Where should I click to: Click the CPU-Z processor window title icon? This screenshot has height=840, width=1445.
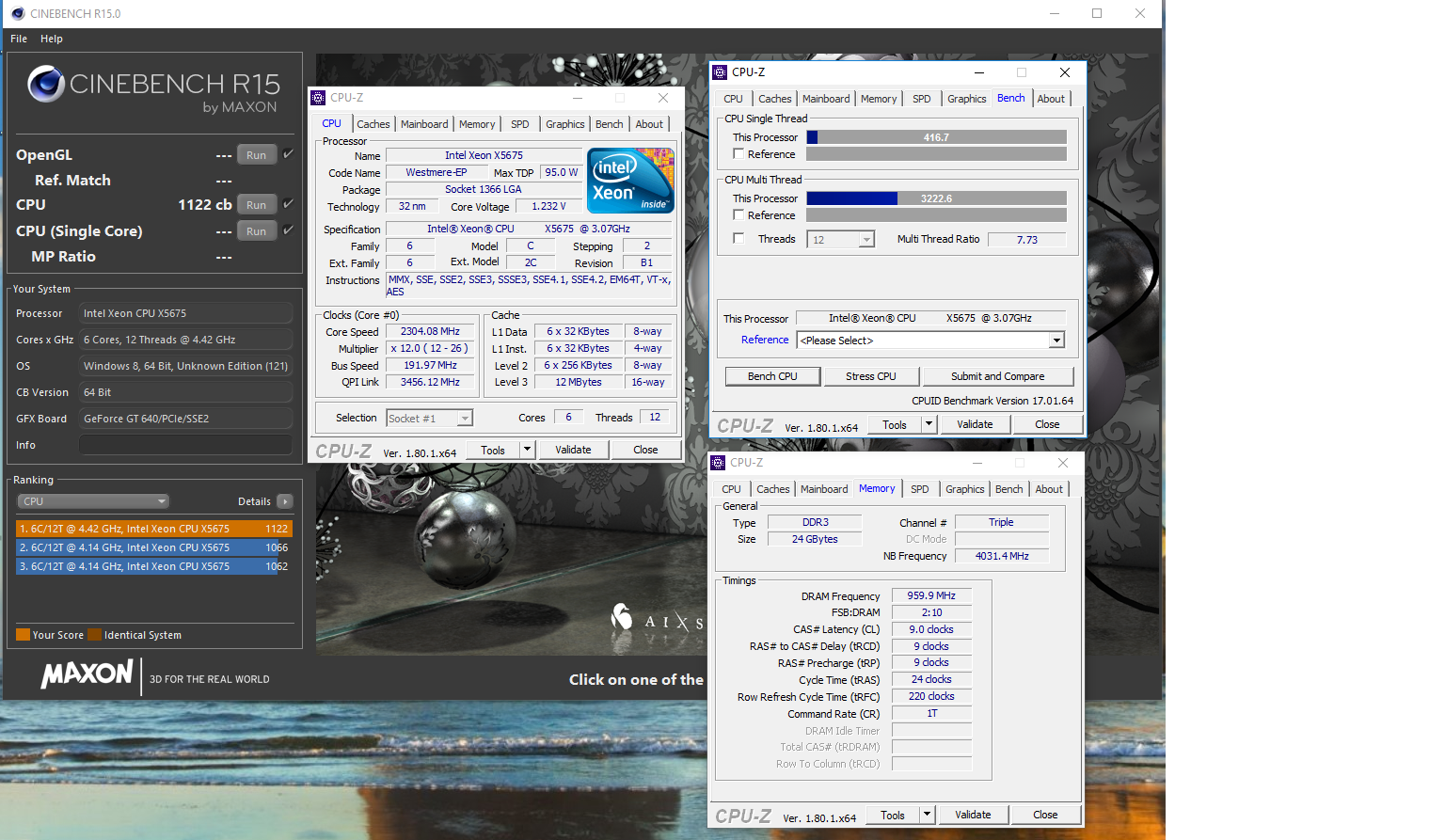pyautogui.click(x=318, y=98)
